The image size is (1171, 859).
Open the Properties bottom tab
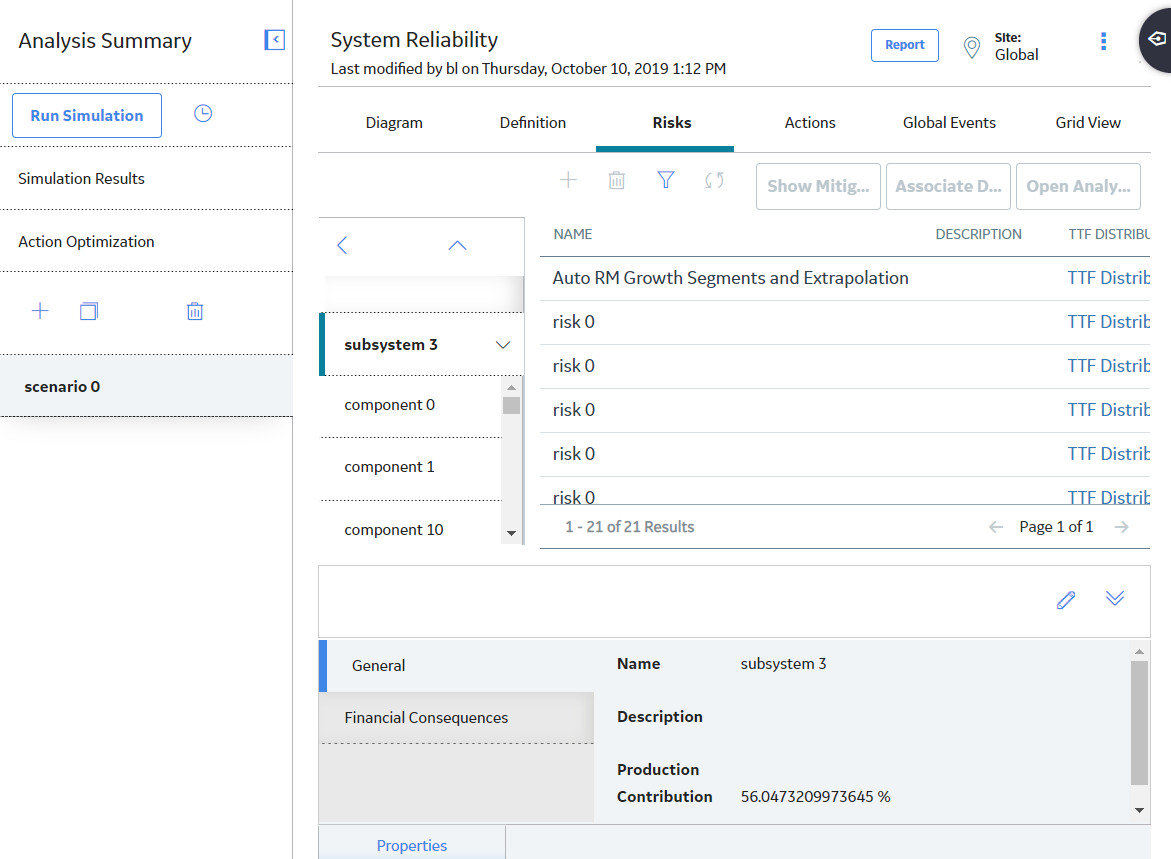coord(411,845)
